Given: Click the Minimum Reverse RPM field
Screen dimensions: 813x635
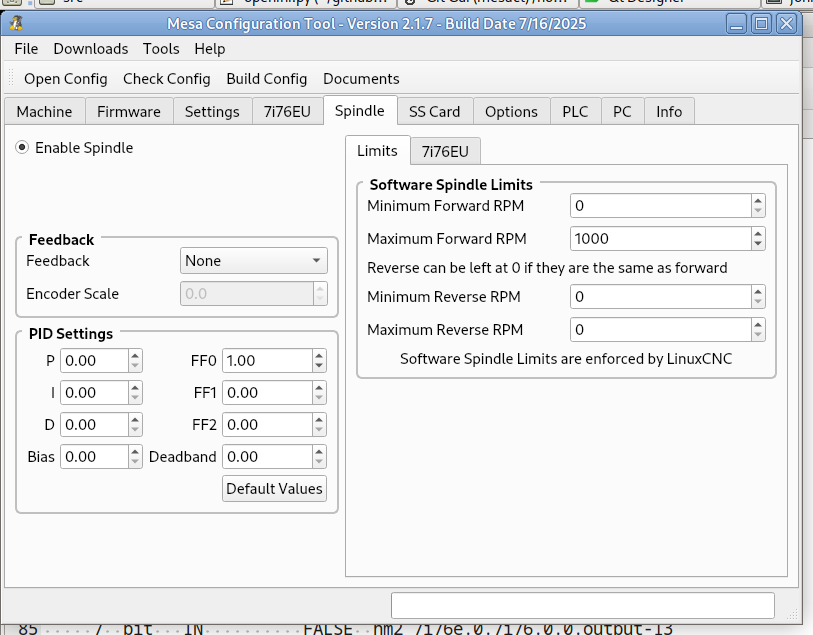Looking at the screenshot, I should [x=661, y=297].
